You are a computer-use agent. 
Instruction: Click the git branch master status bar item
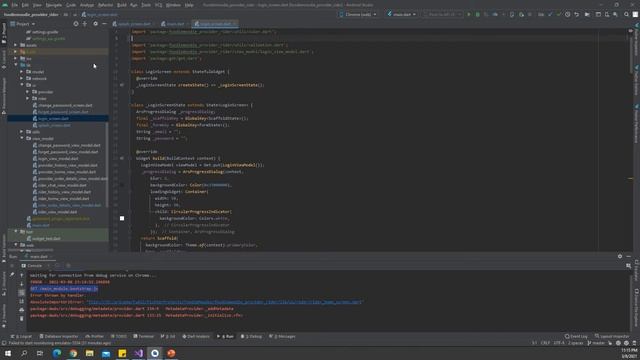coord(596,343)
